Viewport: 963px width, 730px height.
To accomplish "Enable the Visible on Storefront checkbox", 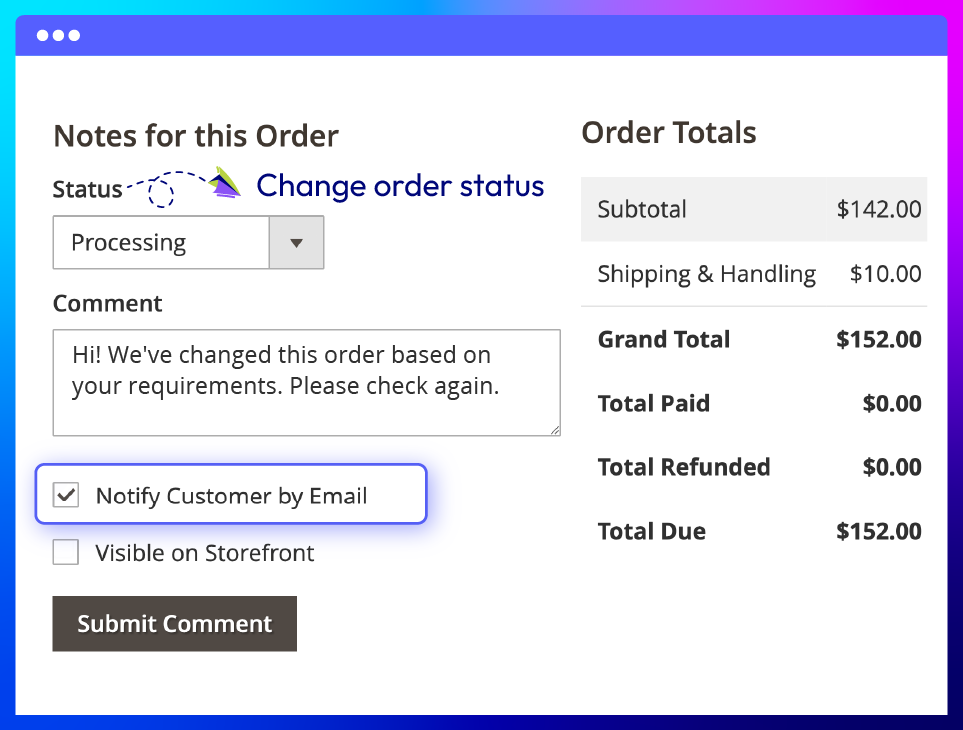I will (x=66, y=552).
